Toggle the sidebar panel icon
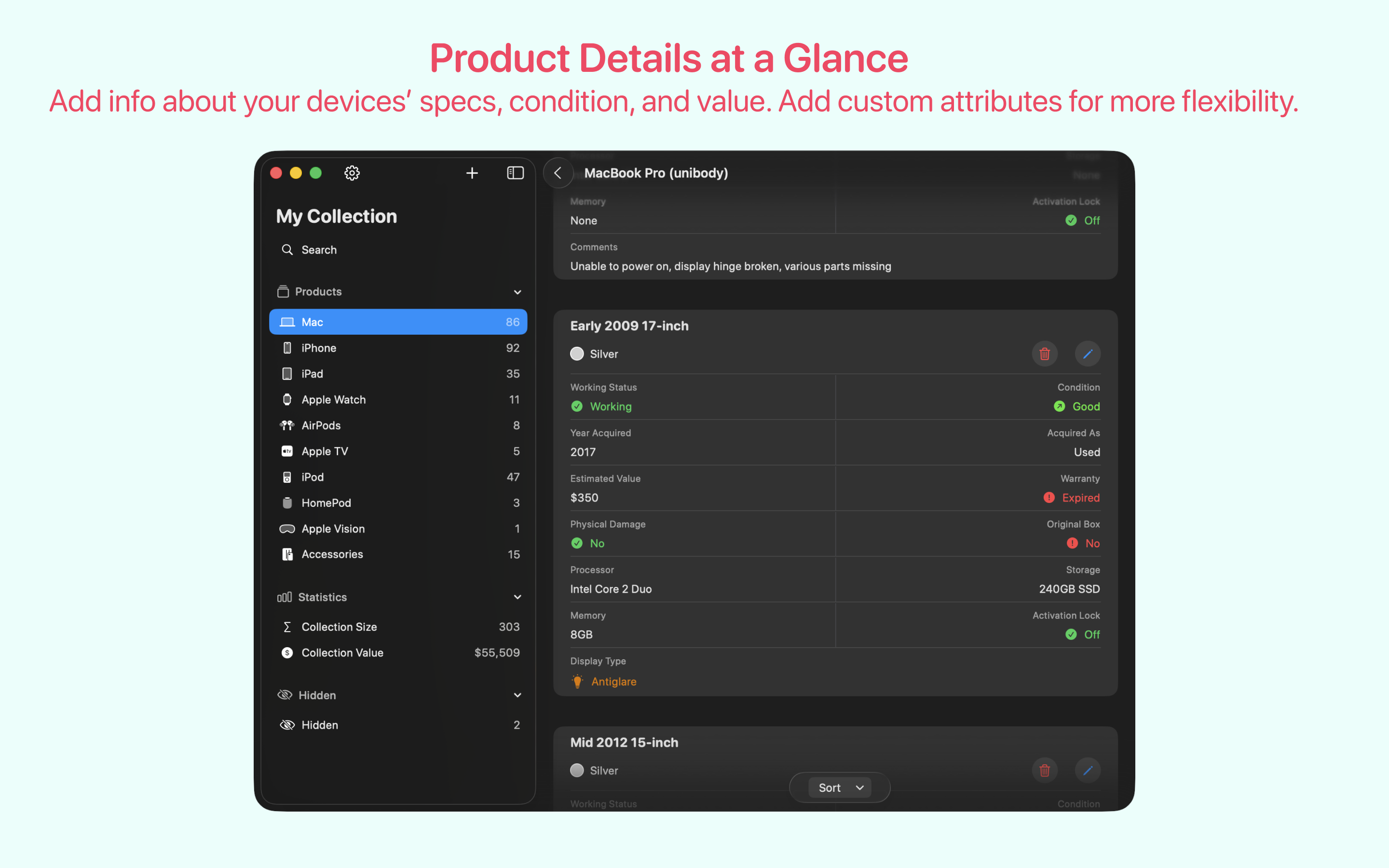 coord(516,173)
